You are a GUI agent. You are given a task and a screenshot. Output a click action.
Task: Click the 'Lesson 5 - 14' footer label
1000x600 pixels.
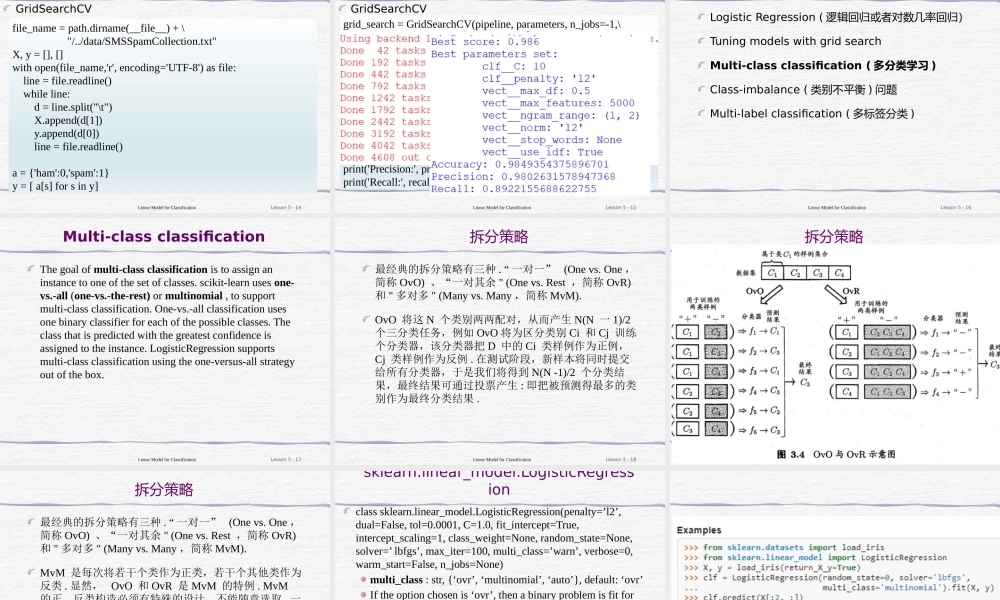(x=286, y=207)
